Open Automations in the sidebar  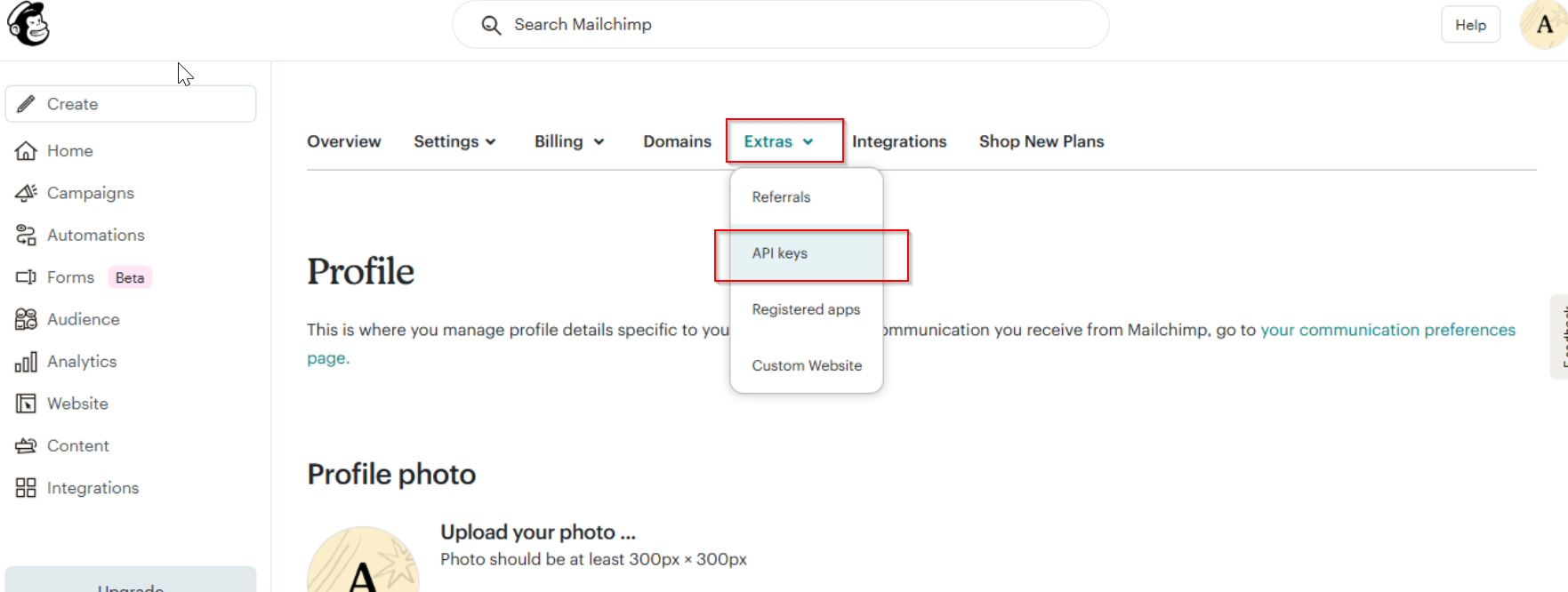pos(95,235)
